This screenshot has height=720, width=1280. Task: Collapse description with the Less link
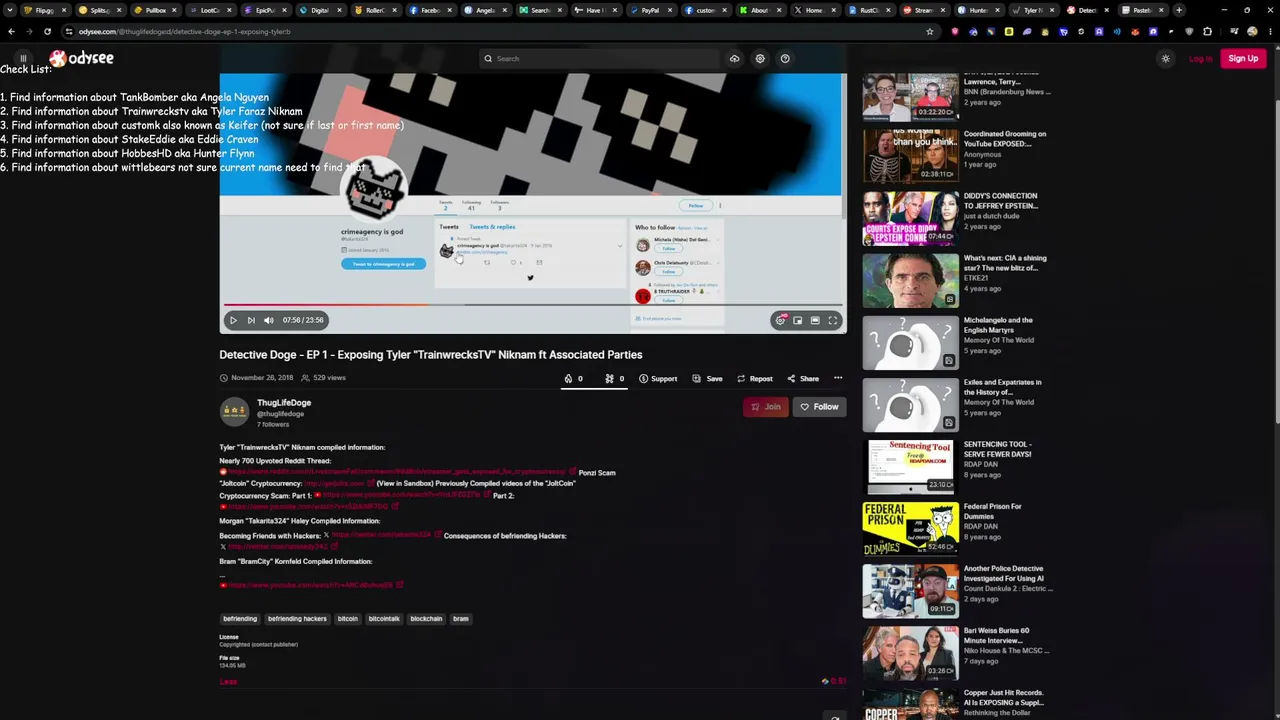coord(228,682)
